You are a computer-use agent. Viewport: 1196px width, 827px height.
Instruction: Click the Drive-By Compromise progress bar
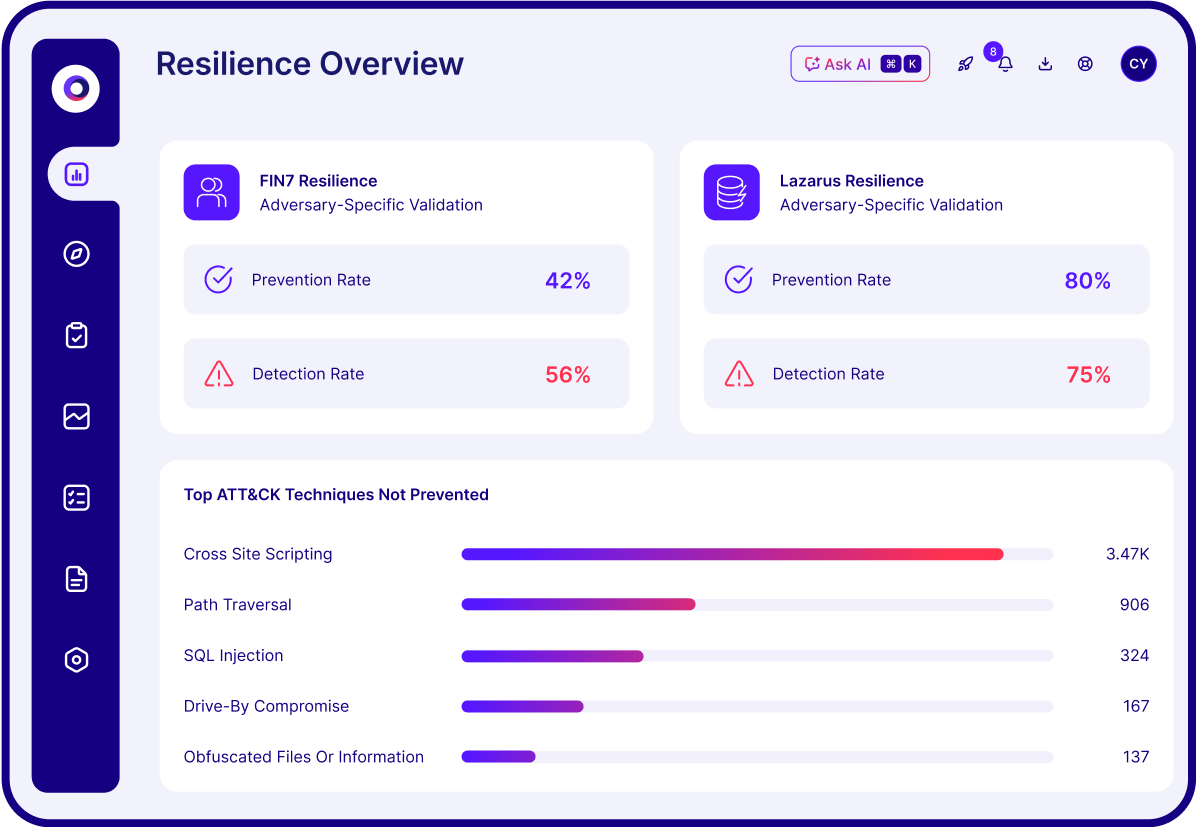click(x=757, y=706)
